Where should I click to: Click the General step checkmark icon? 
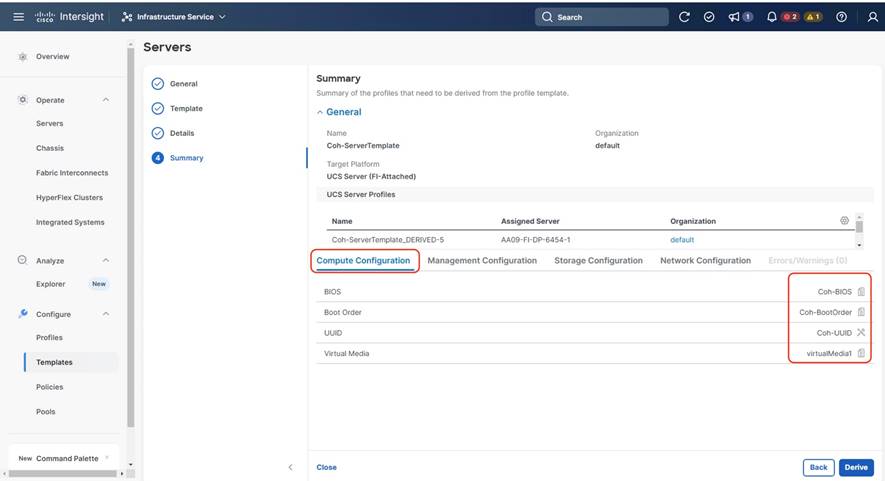pos(157,84)
